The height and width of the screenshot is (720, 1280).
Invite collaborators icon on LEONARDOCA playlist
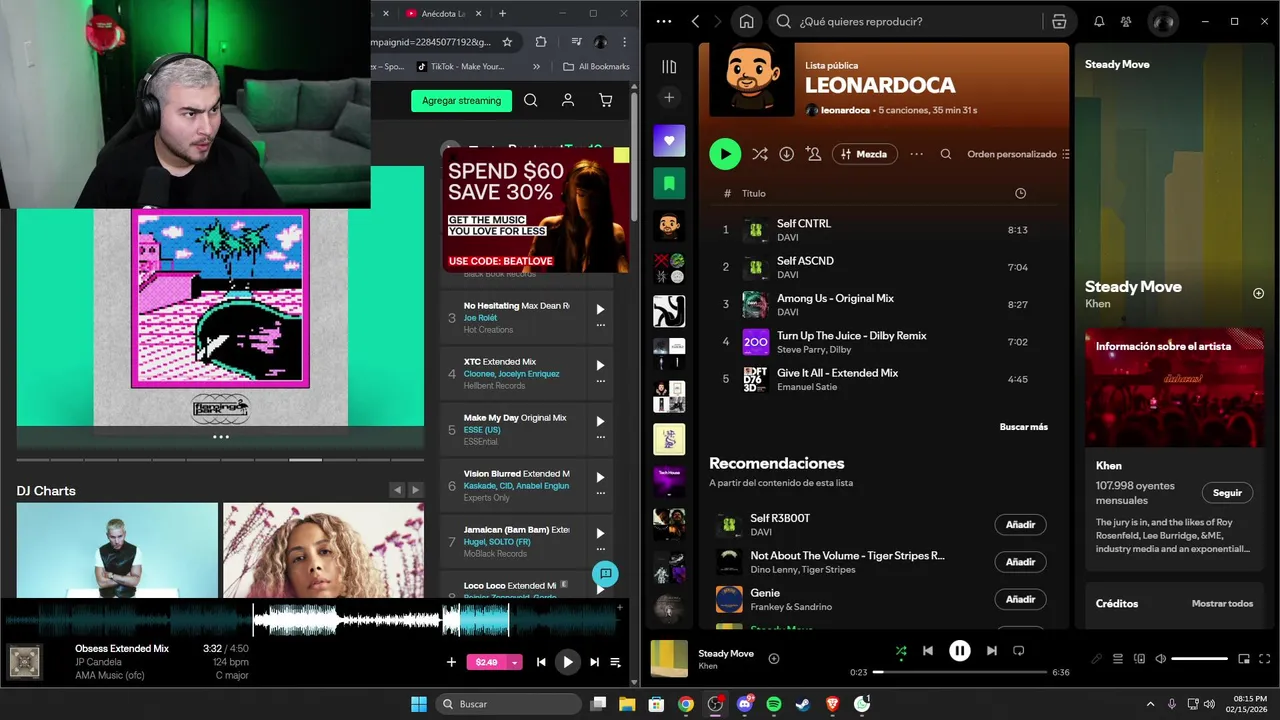(x=813, y=154)
